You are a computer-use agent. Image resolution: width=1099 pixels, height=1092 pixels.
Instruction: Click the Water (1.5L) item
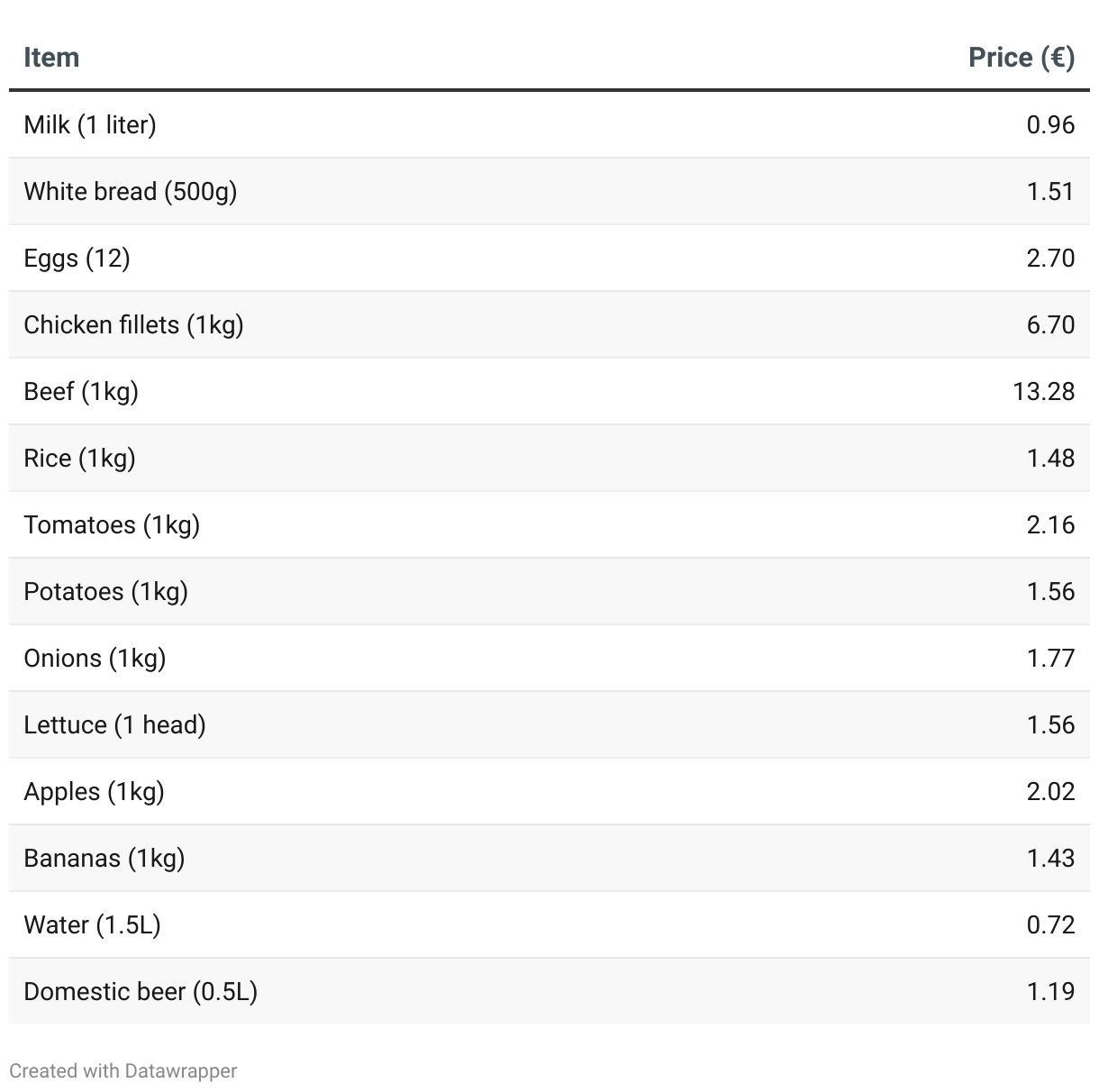coord(92,924)
